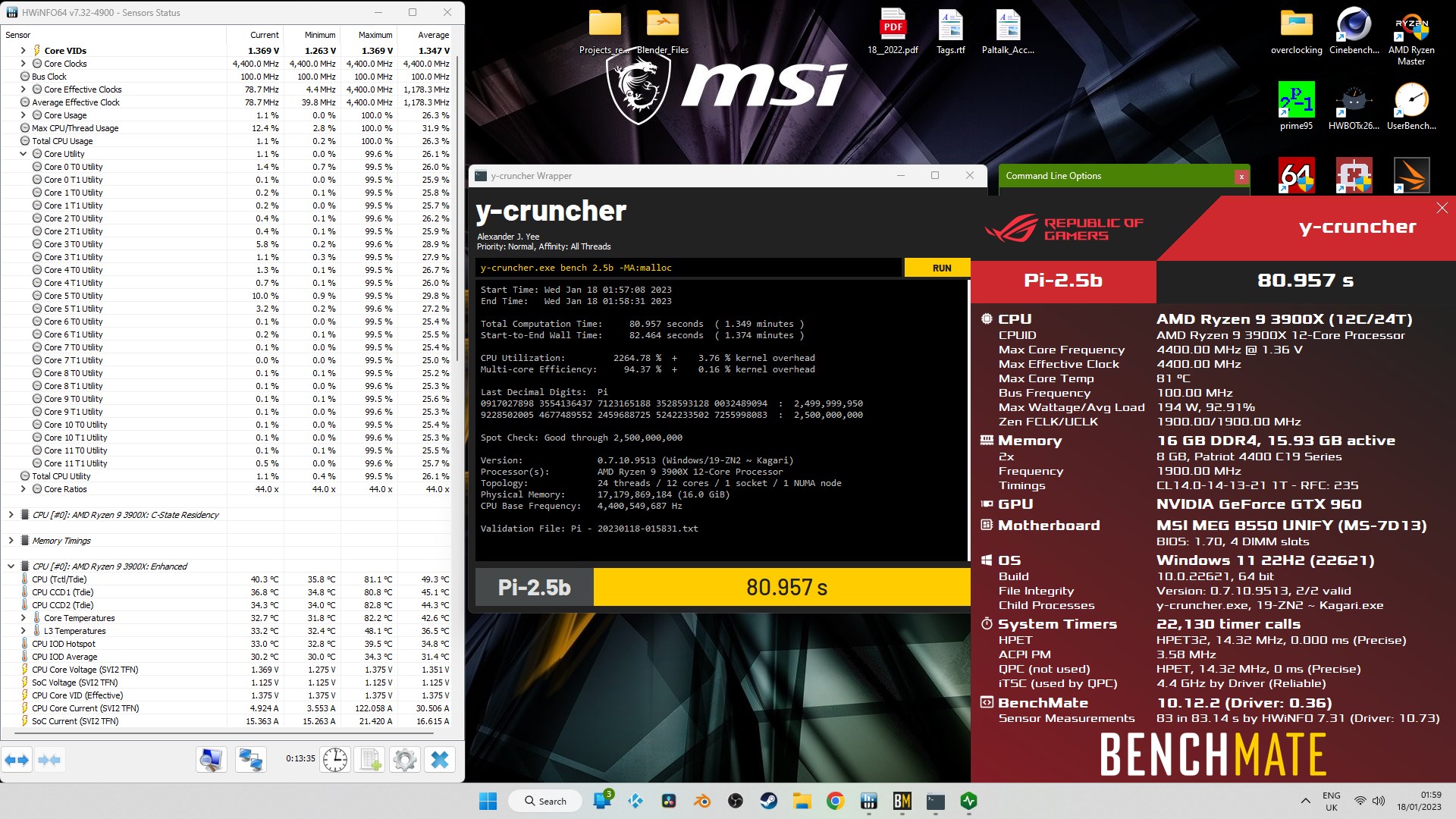Expand the C-State Residency section
The image size is (1456, 819).
pyautogui.click(x=11, y=515)
